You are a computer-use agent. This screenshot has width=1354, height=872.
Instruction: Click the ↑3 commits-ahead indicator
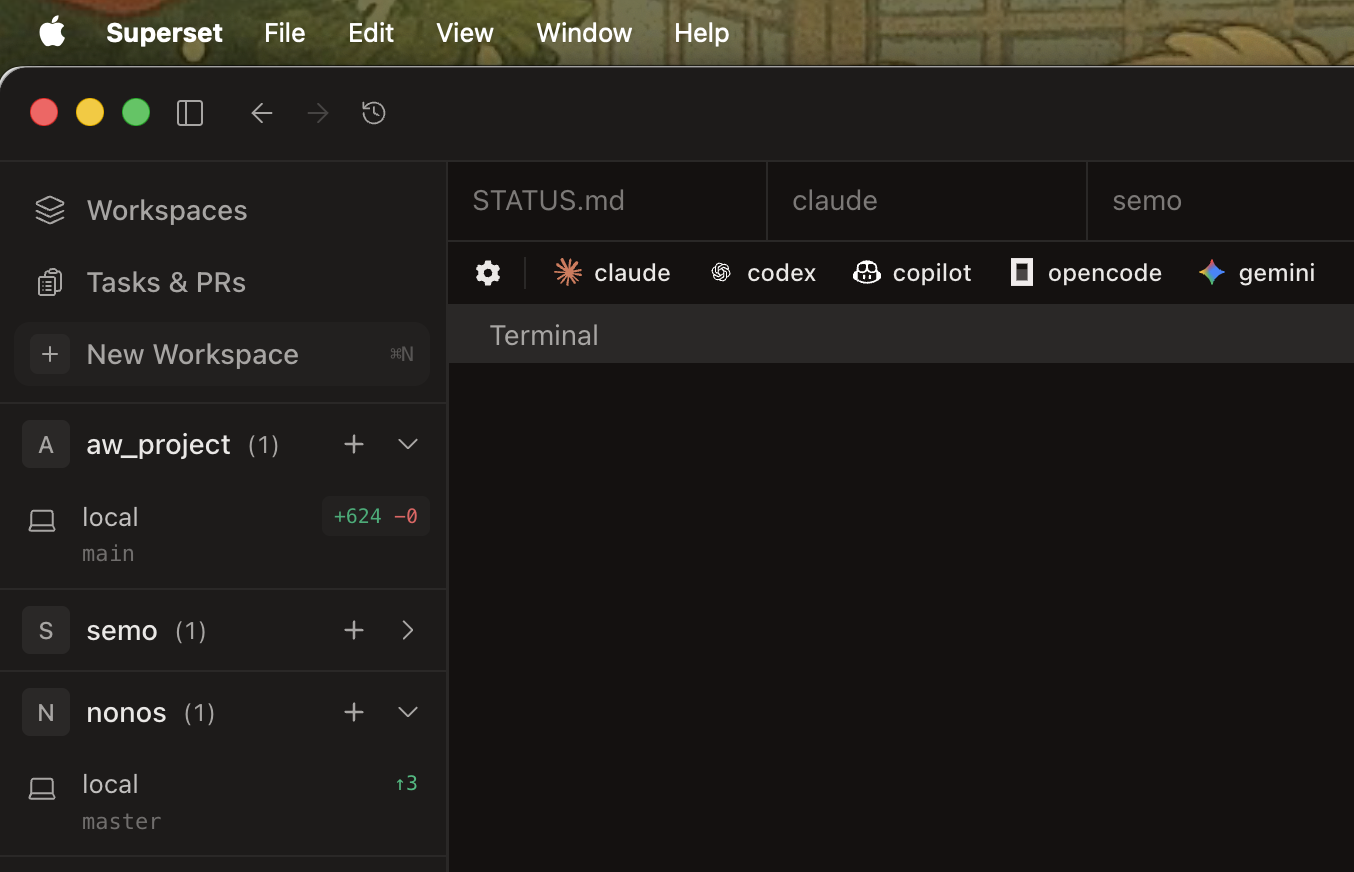click(406, 783)
